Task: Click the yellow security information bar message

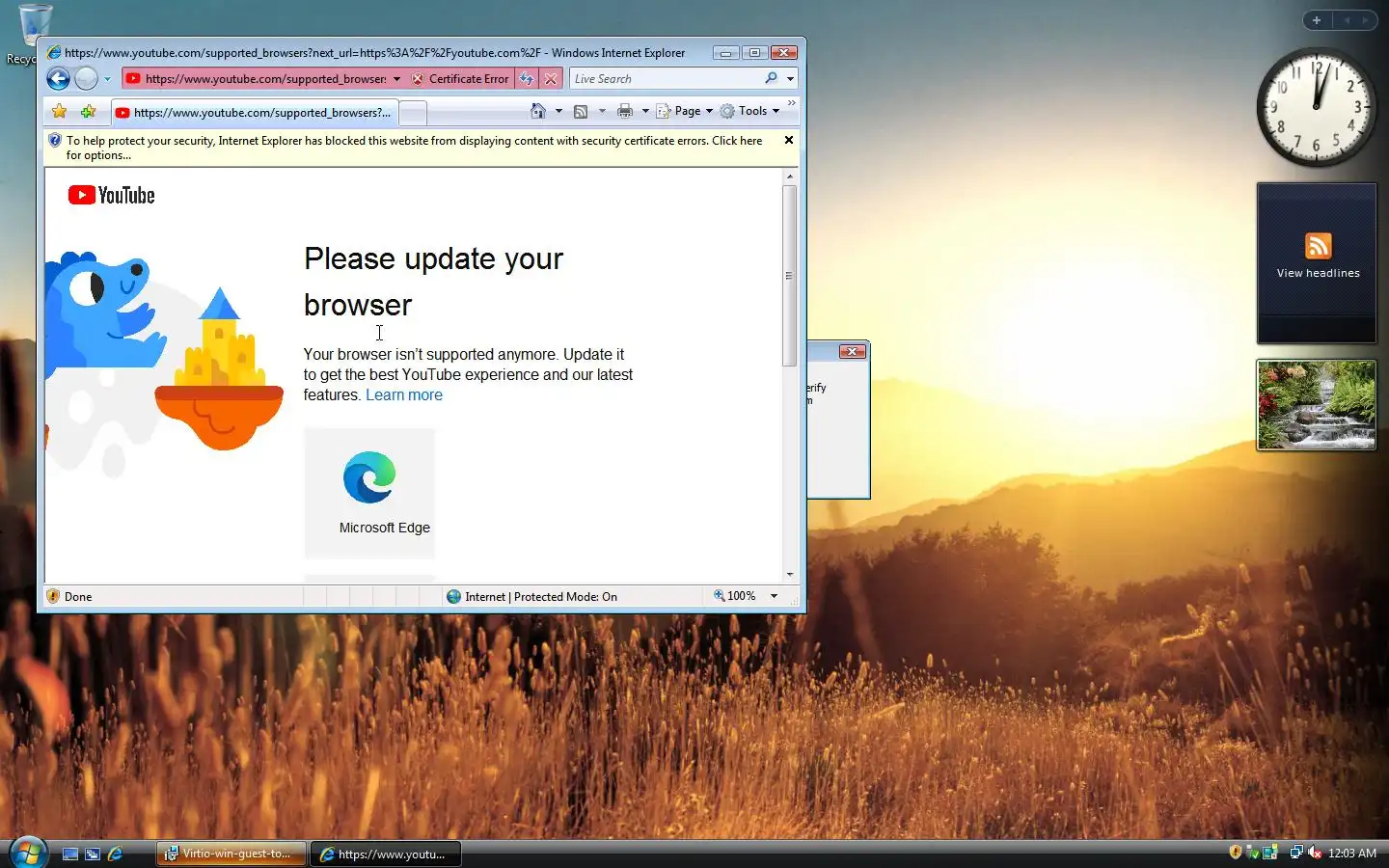Action: pyautogui.click(x=414, y=148)
